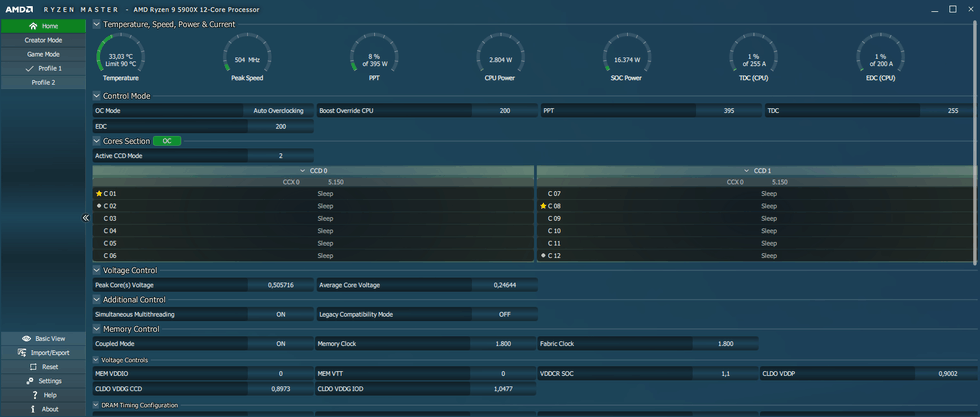
Task: Click the TDC value 255
Action: click(950, 111)
